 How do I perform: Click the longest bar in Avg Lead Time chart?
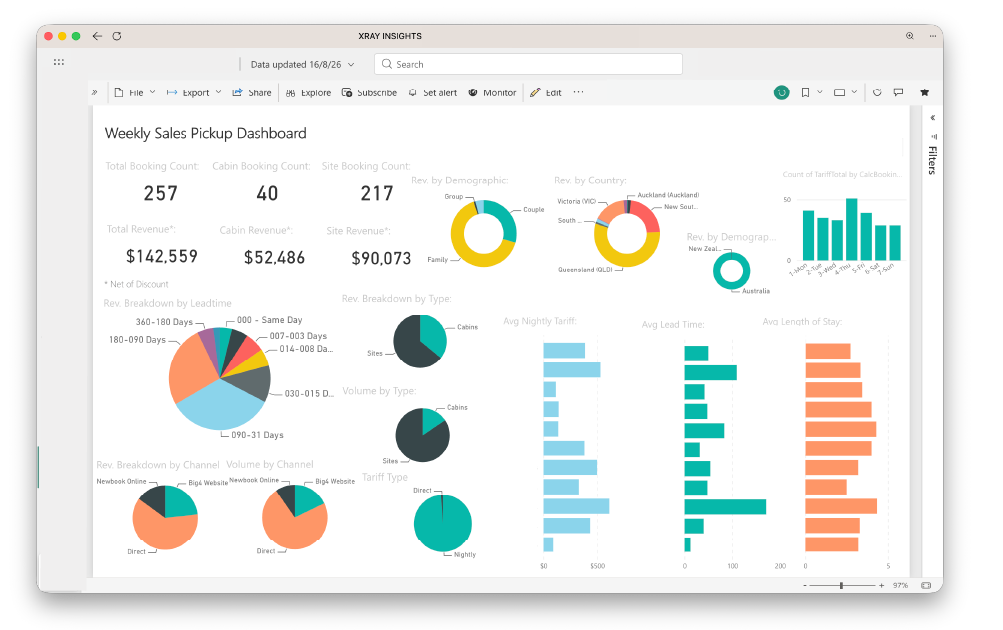pyautogui.click(x=725, y=507)
